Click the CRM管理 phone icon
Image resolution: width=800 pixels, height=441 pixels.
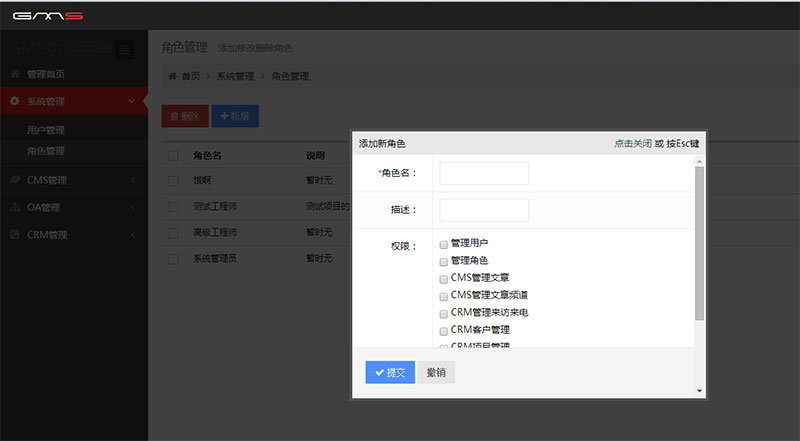pyautogui.click(x=14, y=235)
